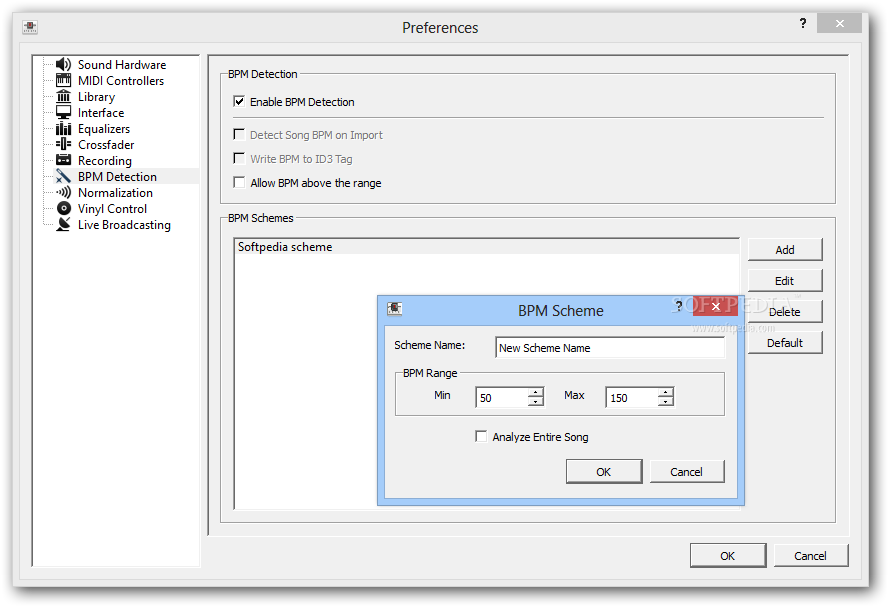Image resolution: width=889 pixels, height=607 pixels.
Task: Increase the Min BPM value
Action: (535, 392)
